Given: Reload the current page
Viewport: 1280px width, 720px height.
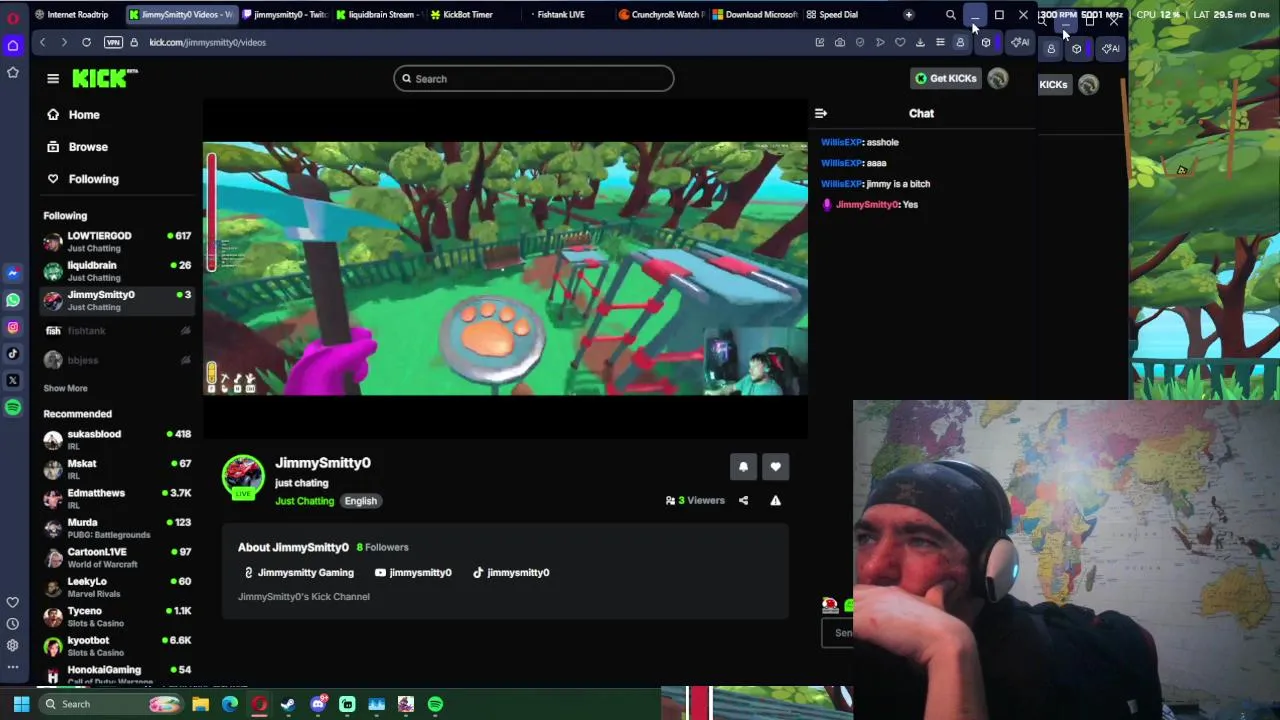Looking at the screenshot, I should click(87, 42).
